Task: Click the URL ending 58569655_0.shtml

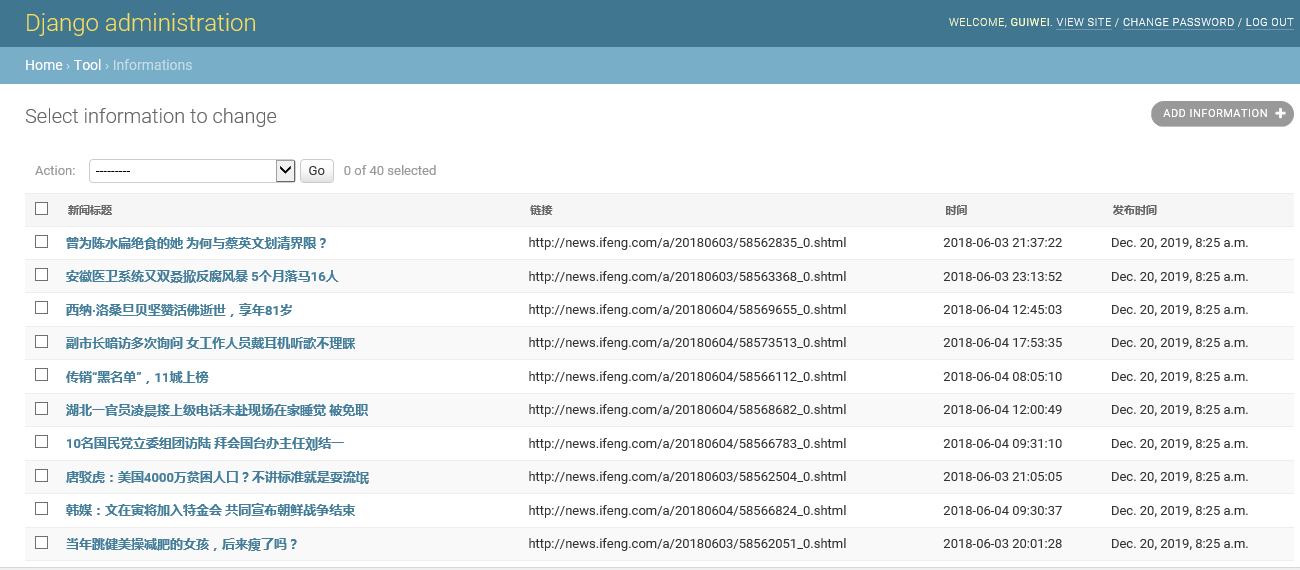Action: pos(687,310)
